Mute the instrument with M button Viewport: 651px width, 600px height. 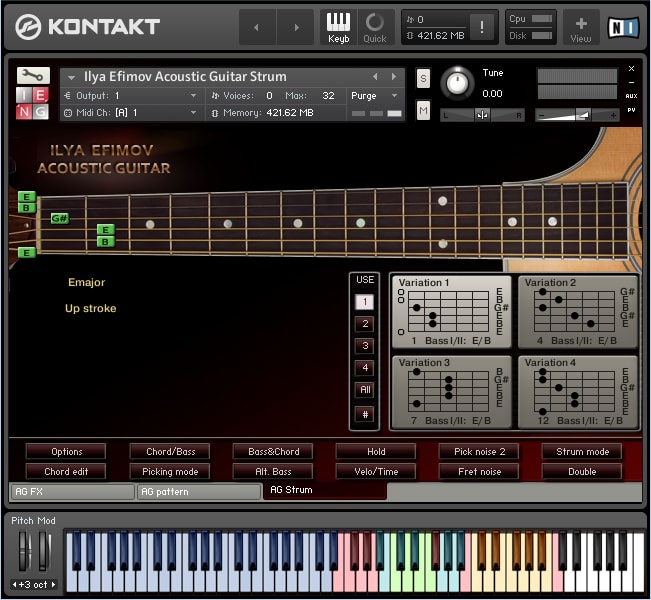pos(423,110)
